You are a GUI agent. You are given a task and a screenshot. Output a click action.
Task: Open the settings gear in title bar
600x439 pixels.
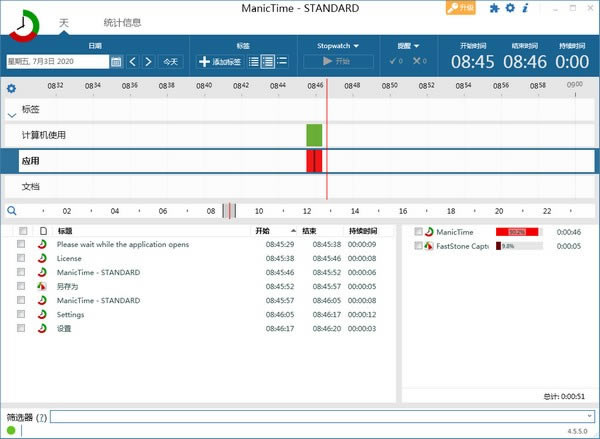(510, 8)
